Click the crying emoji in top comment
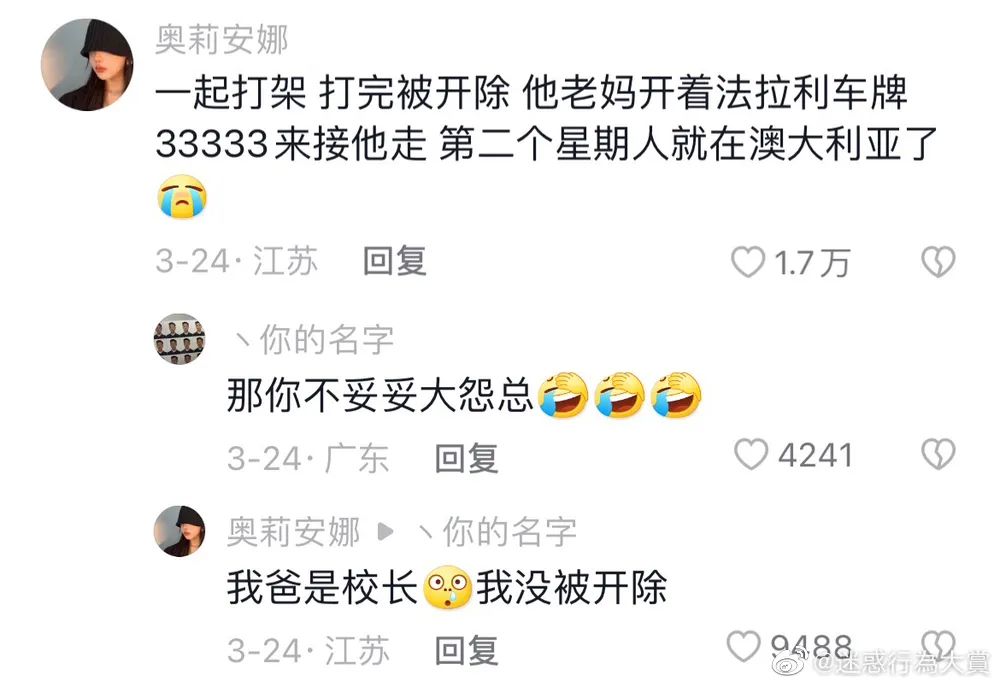 pos(182,196)
